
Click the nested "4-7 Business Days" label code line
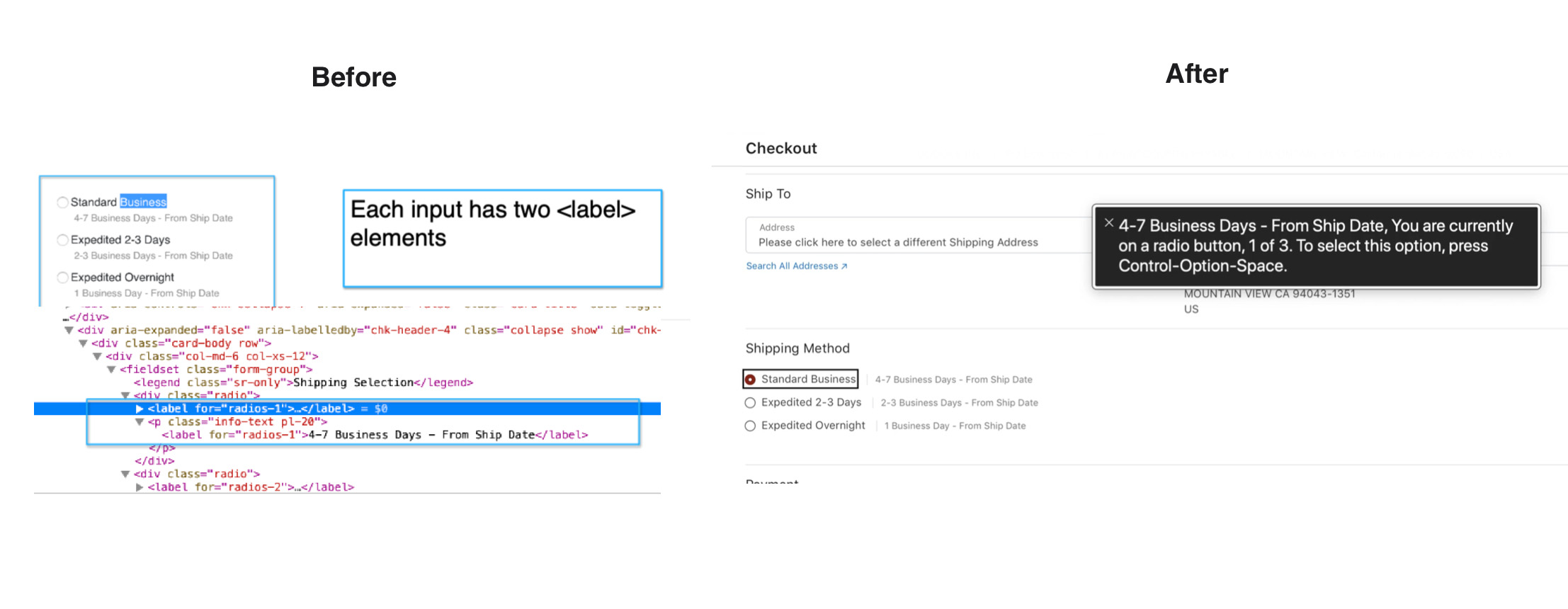375,435
